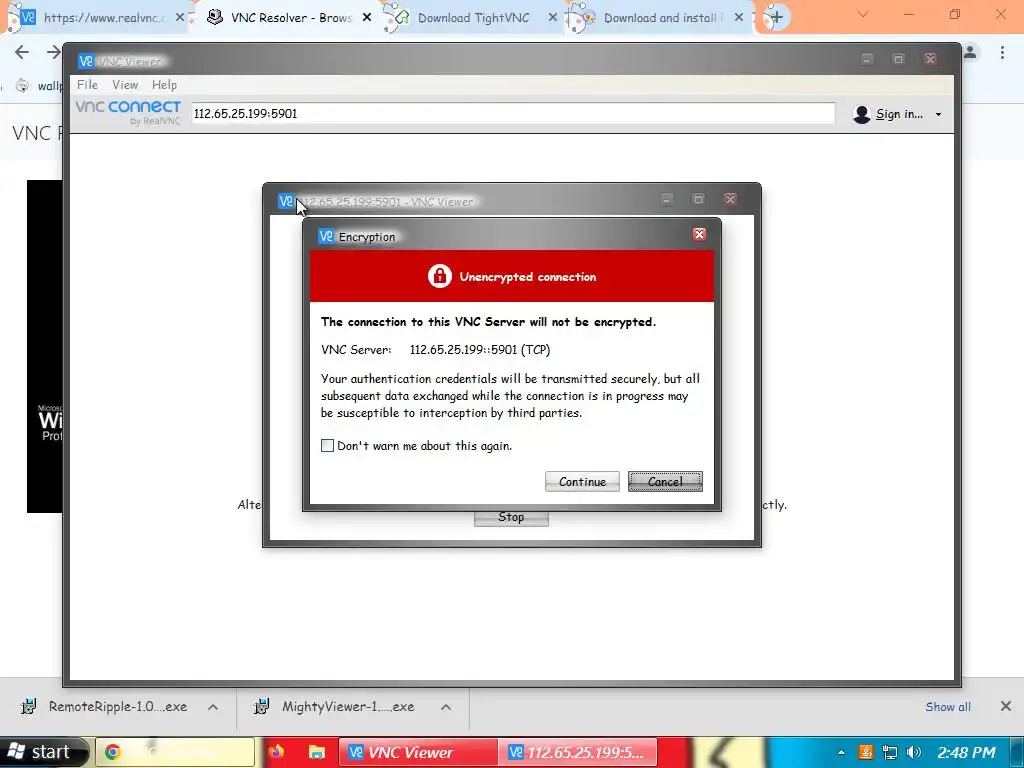Open the Chrome three-dot menu

pyautogui.click(x=1002, y=52)
